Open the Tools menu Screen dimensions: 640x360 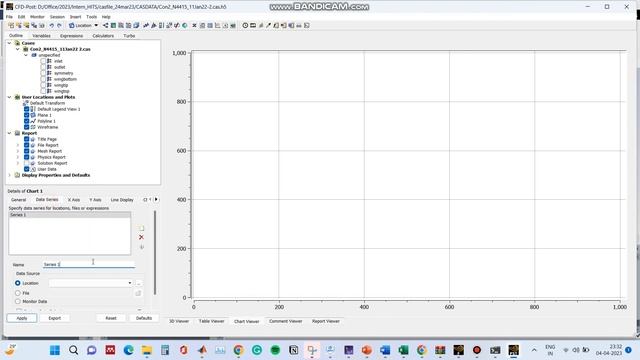pyautogui.click(x=91, y=17)
